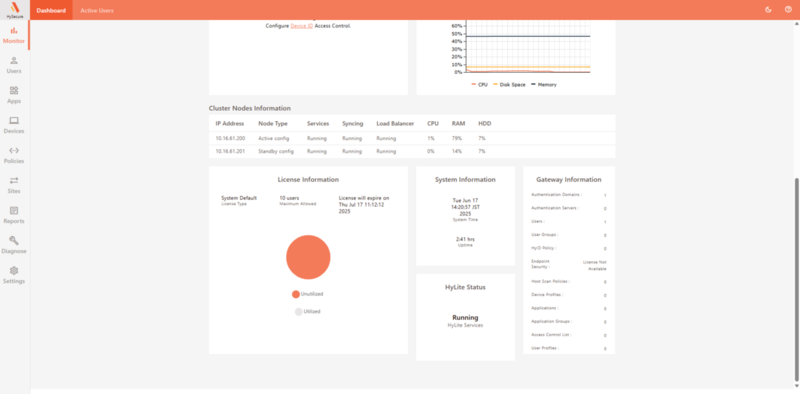Viewport: 800px width, 394px height.
Task: Open the Policies section in sidebar
Action: coord(14,156)
